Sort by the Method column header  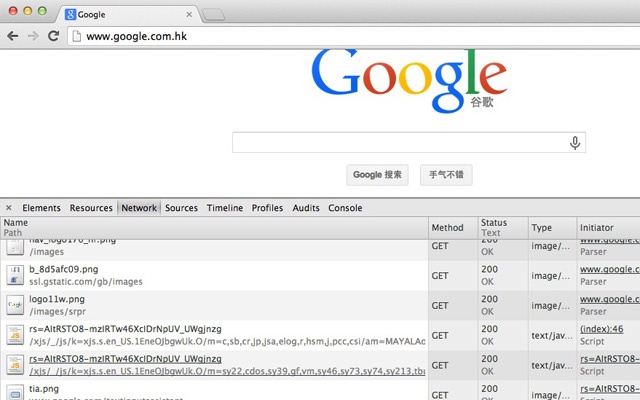pos(453,228)
